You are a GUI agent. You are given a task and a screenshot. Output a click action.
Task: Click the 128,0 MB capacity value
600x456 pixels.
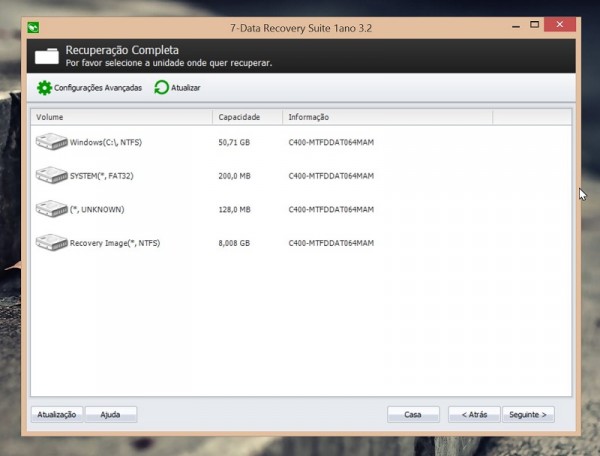[235, 210]
